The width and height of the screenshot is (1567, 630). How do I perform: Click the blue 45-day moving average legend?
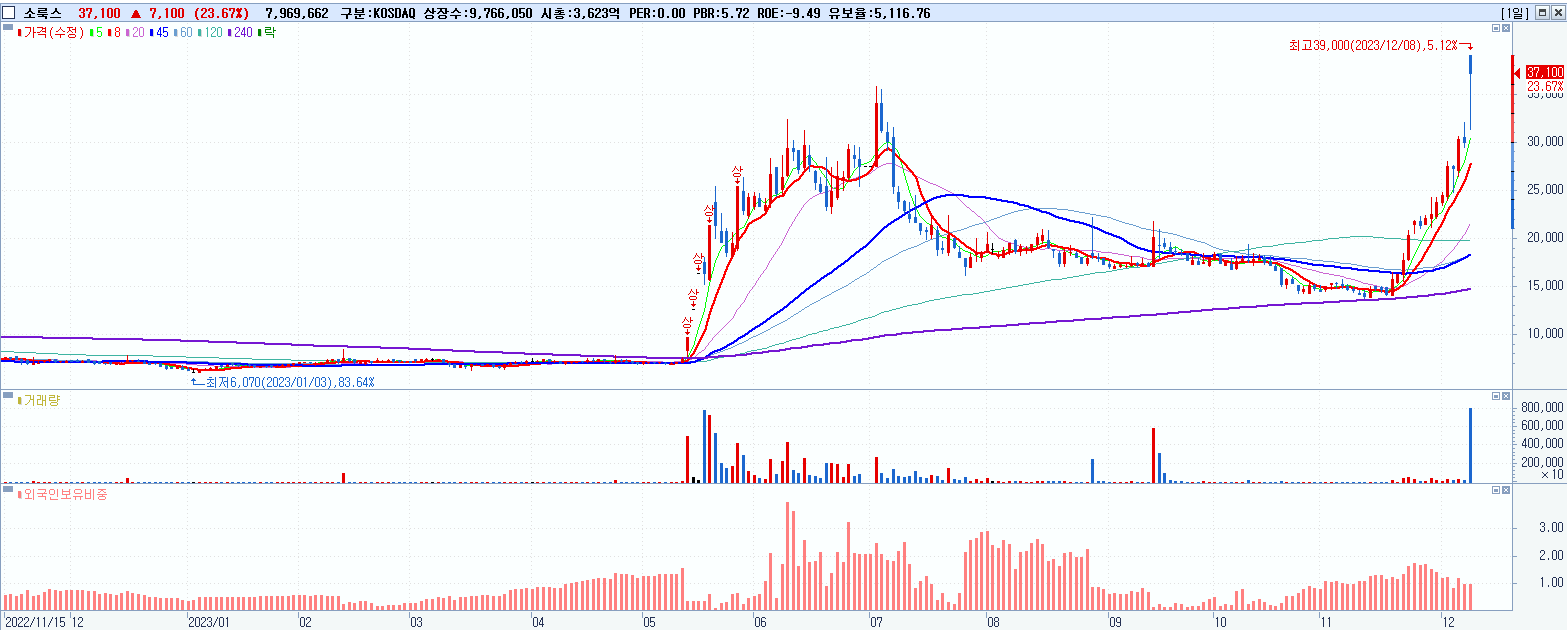157,33
